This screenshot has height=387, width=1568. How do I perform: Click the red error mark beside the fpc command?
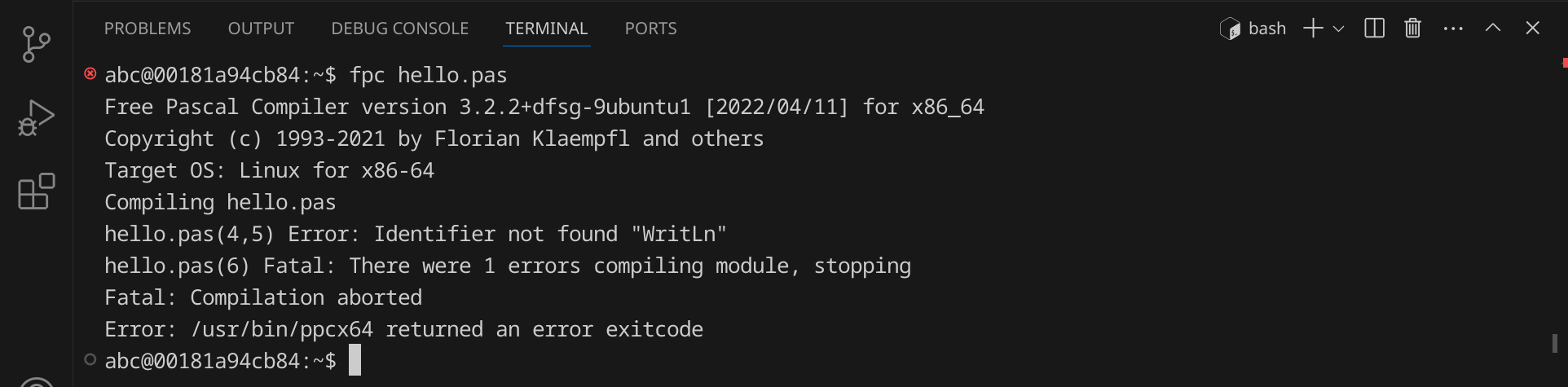pyautogui.click(x=90, y=74)
